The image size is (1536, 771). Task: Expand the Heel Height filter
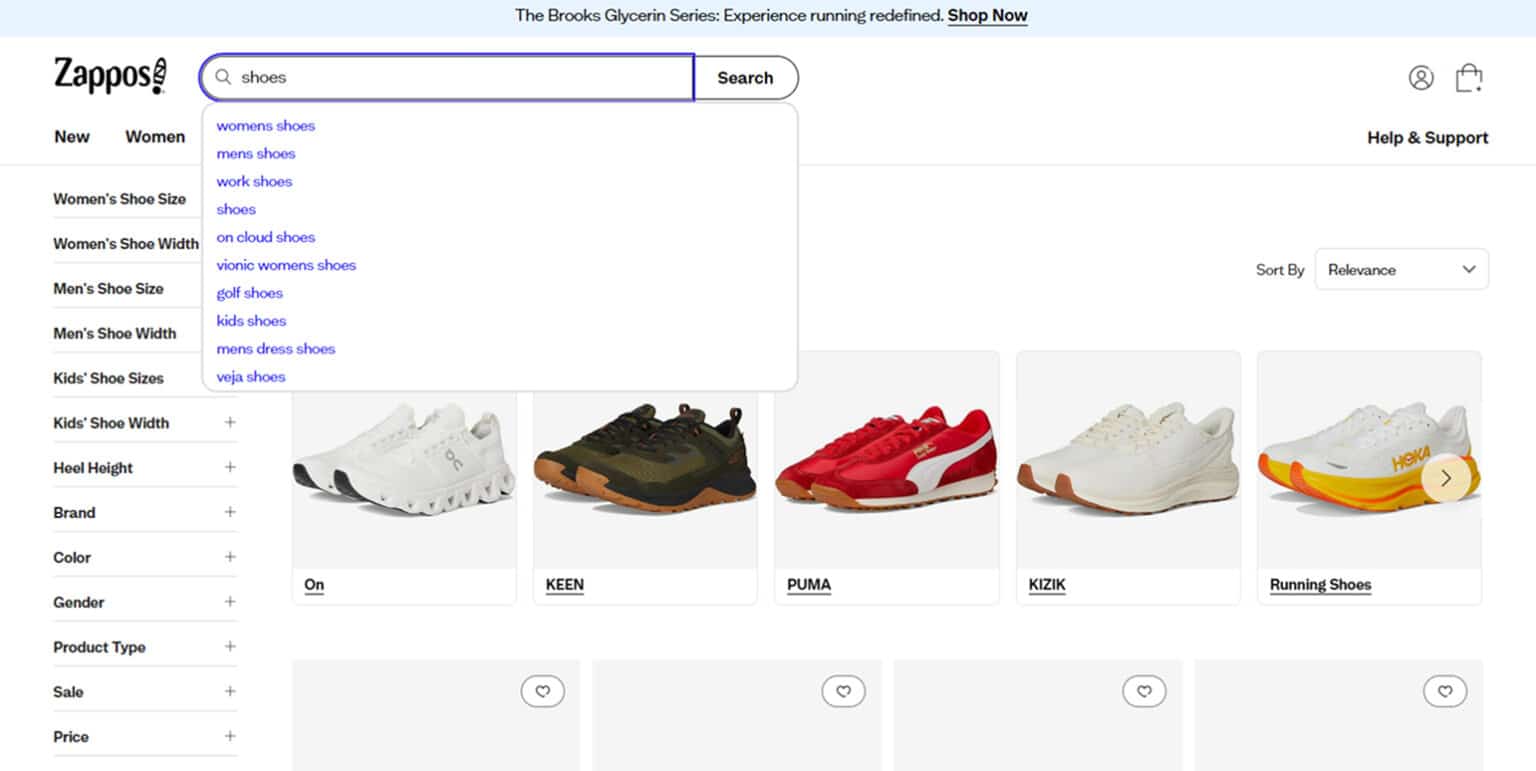coord(145,468)
